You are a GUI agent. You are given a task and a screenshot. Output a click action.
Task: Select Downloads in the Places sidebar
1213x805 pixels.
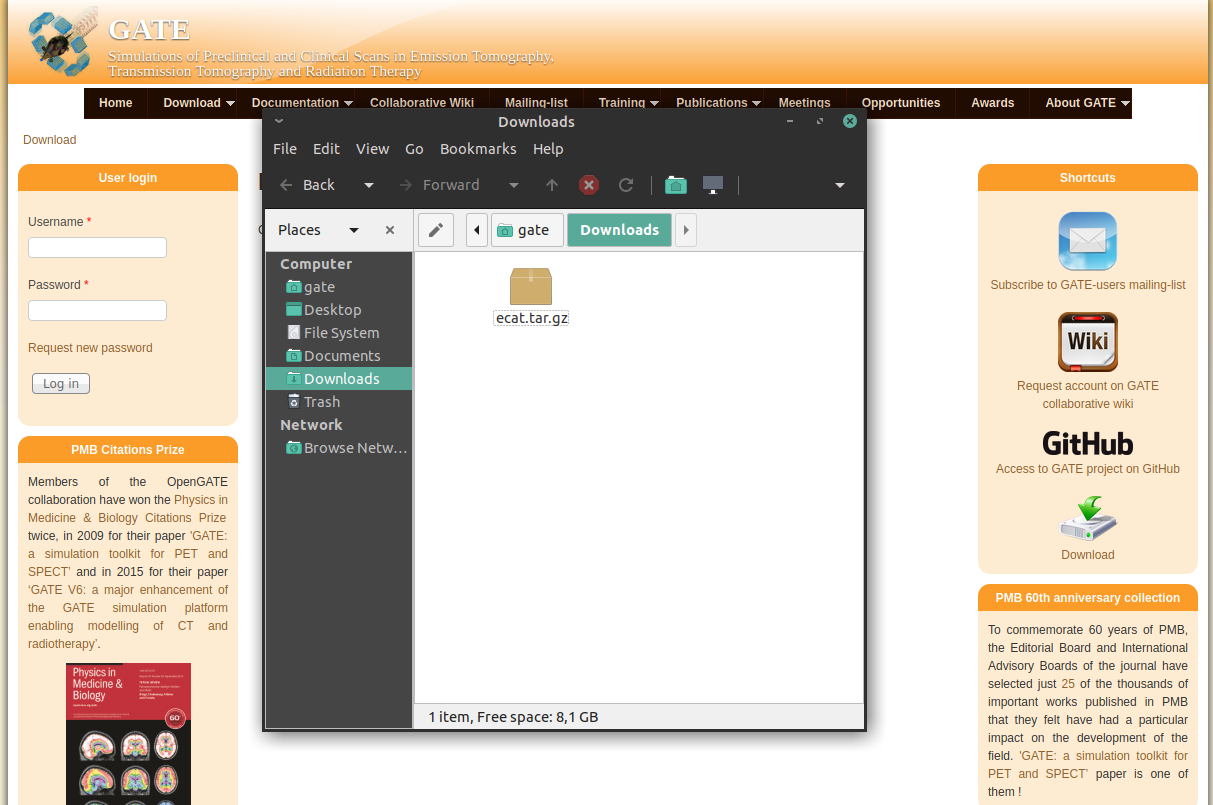pyautogui.click(x=339, y=379)
